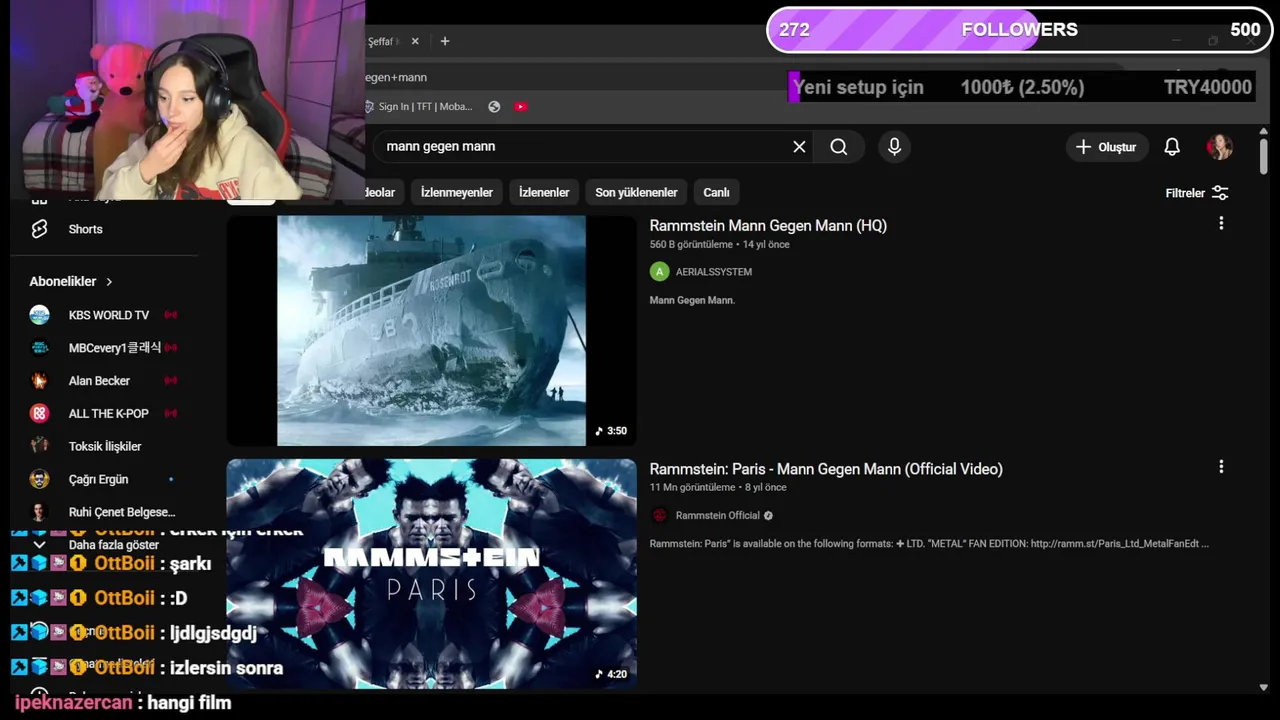The height and width of the screenshot is (720, 1280).
Task: Click the 560 B görüntüleme view count
Action: (x=691, y=244)
